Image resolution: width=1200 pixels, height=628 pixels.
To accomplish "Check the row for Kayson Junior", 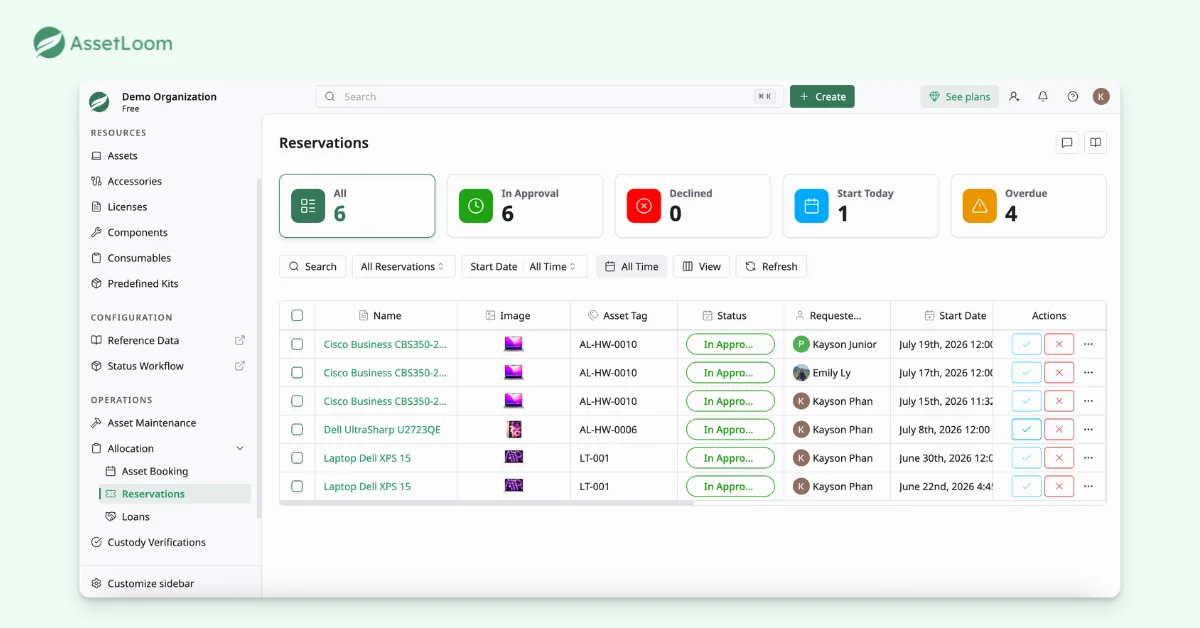I will 297,344.
